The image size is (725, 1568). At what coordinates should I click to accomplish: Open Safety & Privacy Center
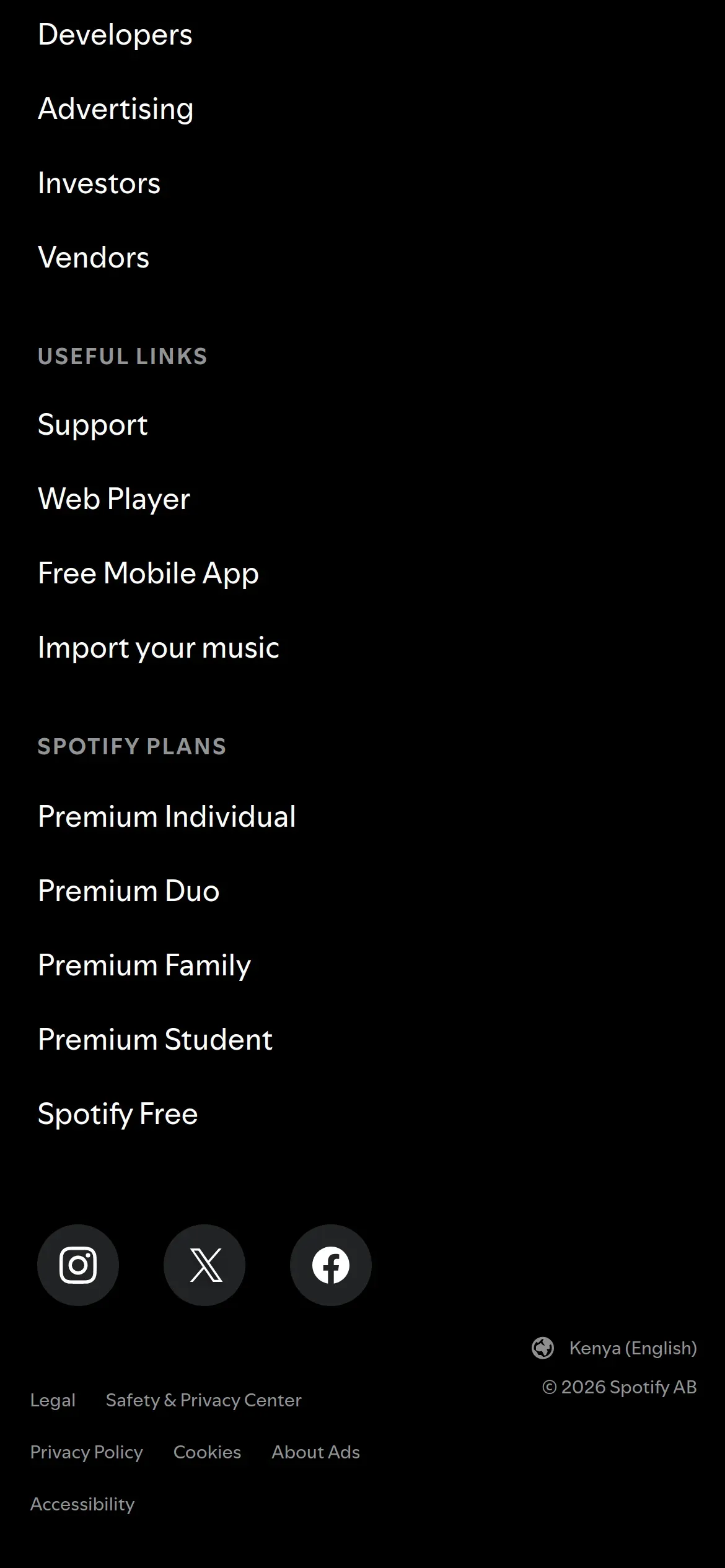[x=203, y=1400]
